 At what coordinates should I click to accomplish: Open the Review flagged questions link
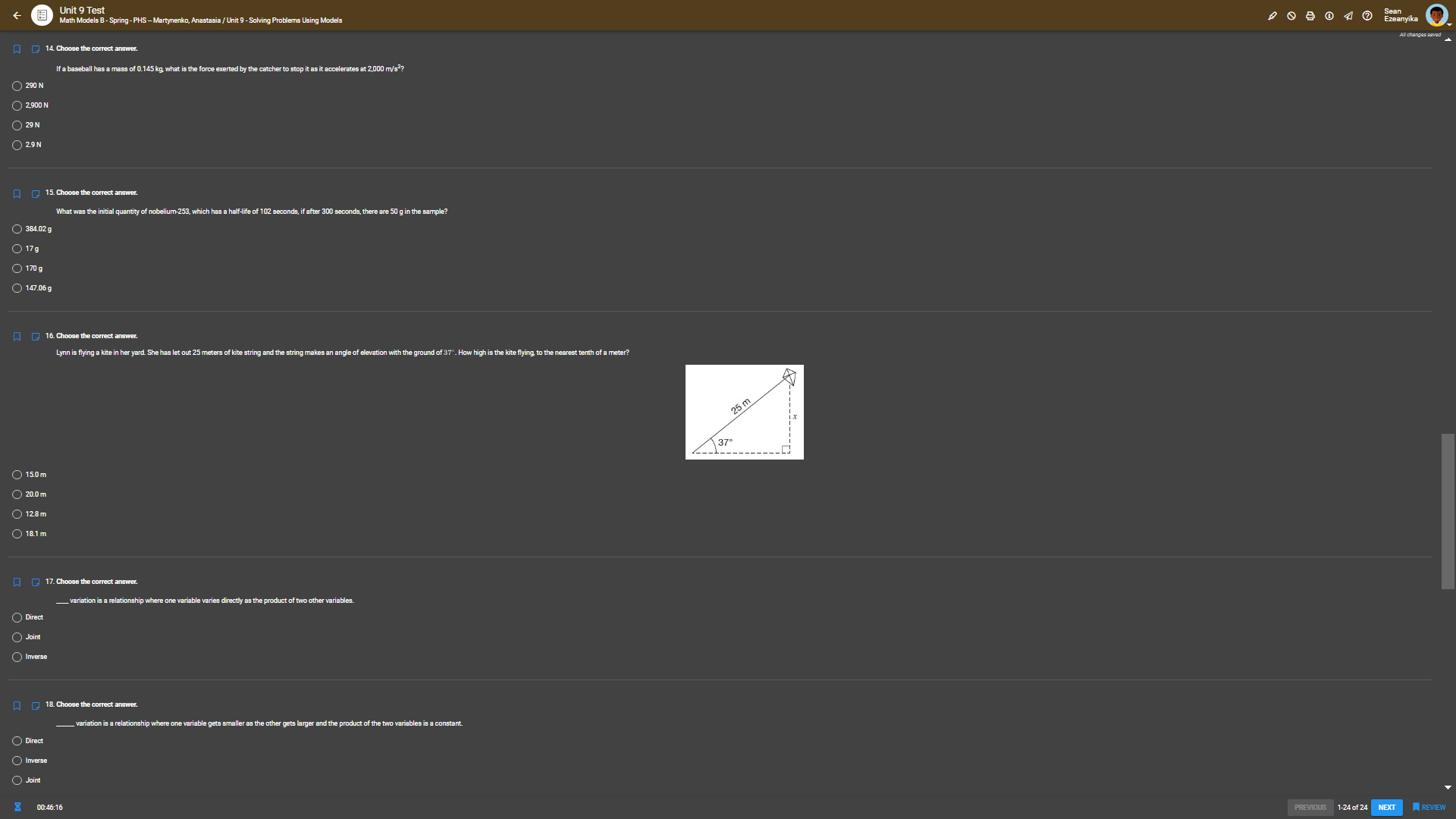(1429, 808)
